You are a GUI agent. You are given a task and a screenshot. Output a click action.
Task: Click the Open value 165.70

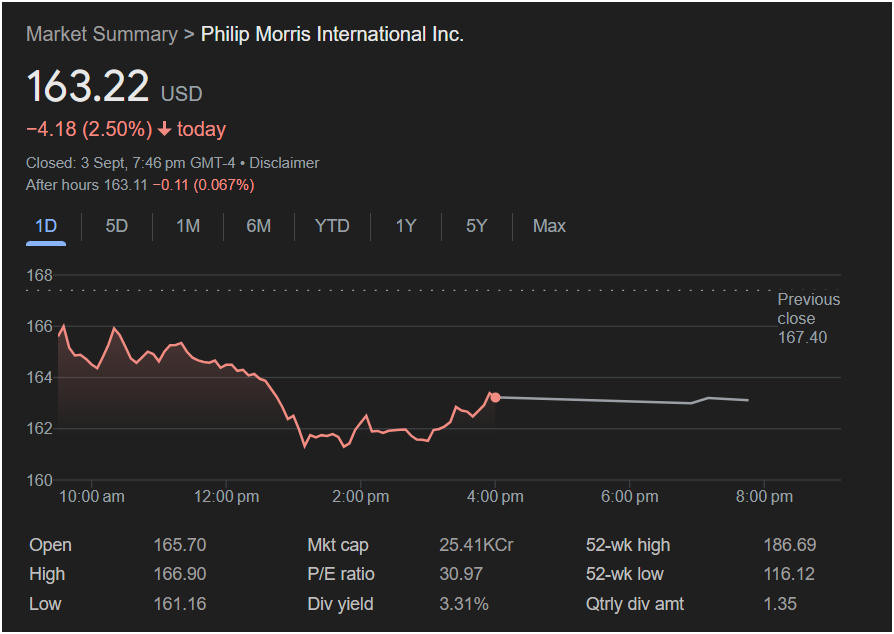tap(180, 545)
